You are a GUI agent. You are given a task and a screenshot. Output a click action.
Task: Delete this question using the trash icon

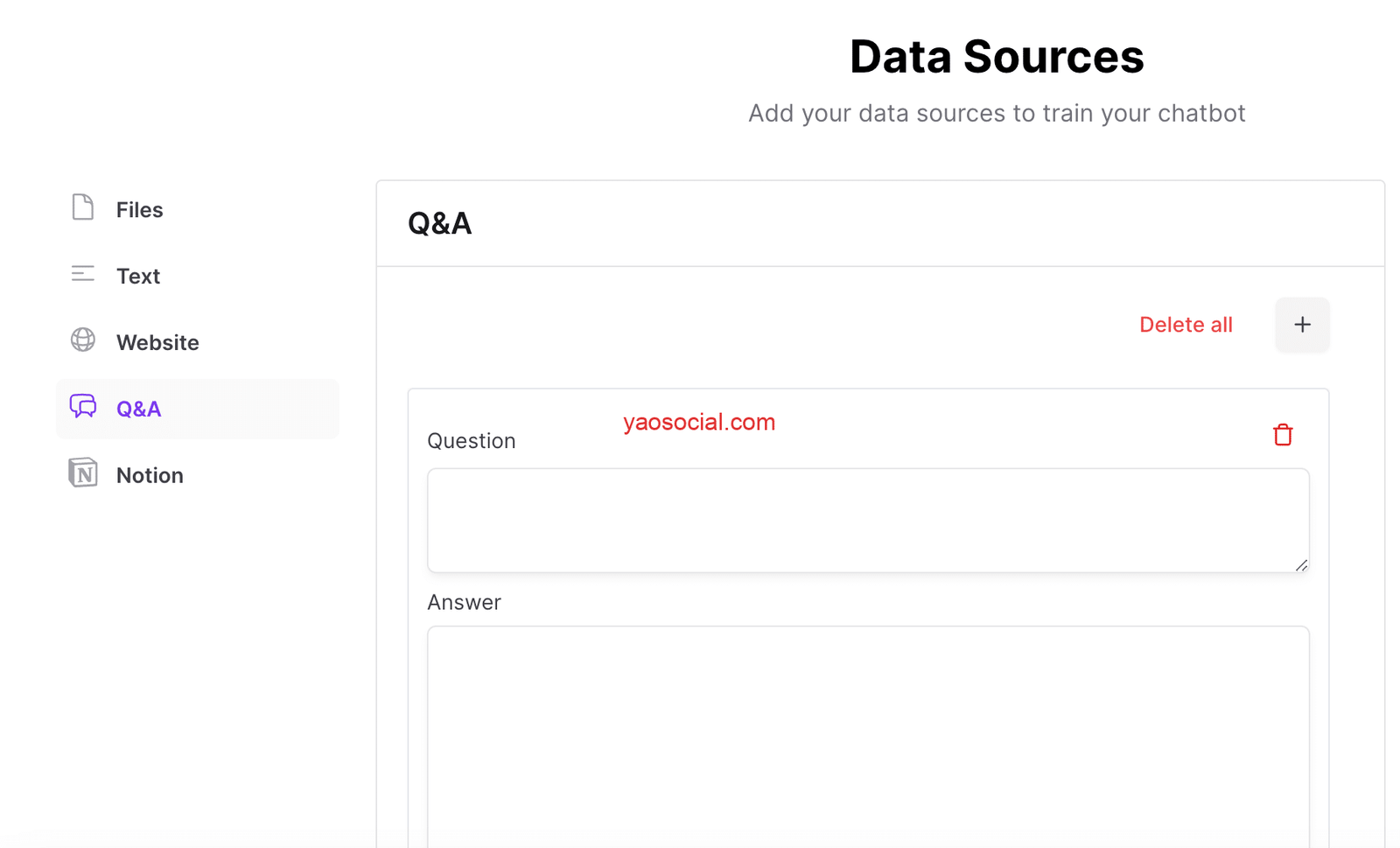[x=1283, y=435]
